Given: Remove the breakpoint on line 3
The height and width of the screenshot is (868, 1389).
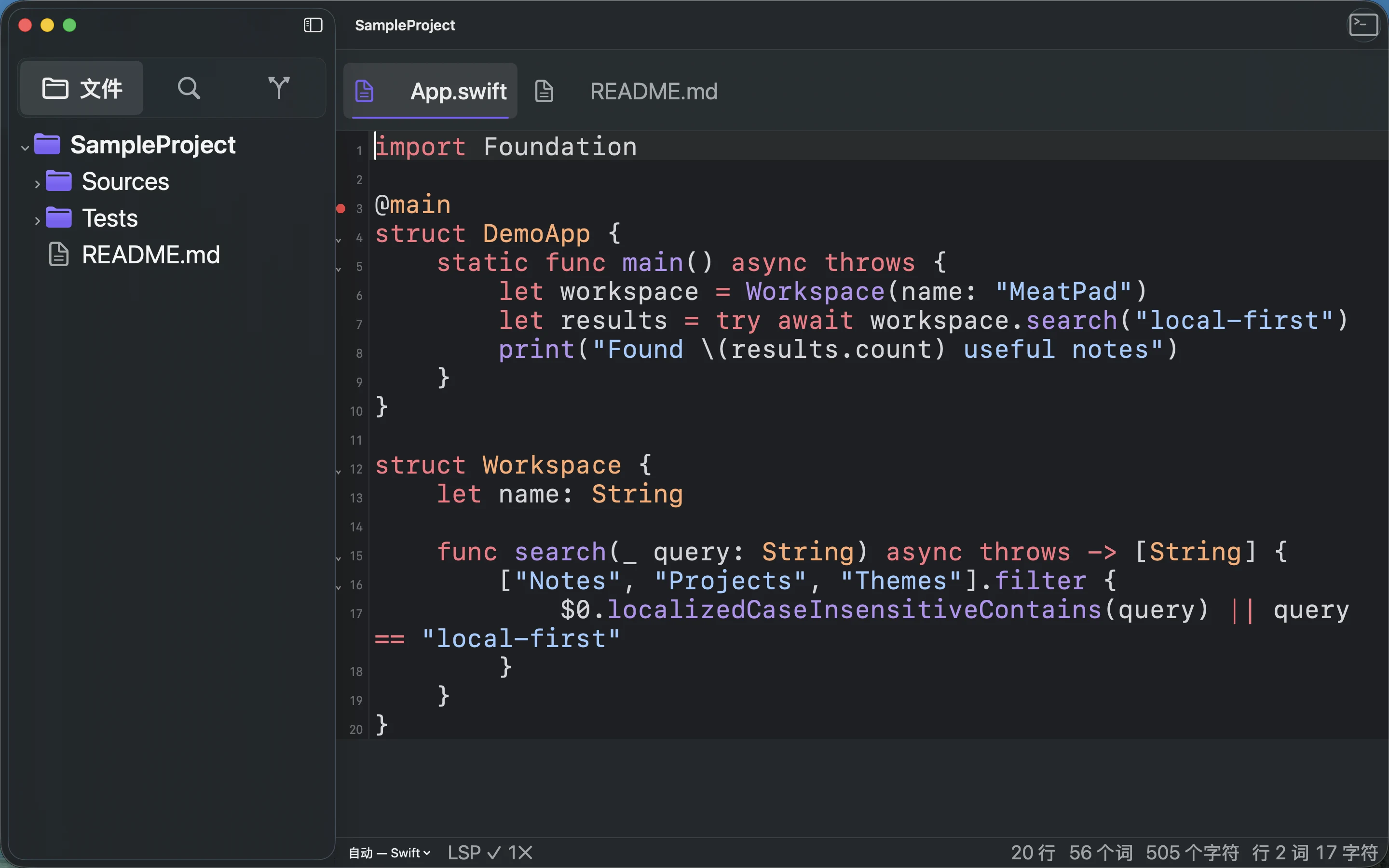Looking at the screenshot, I should pos(341,208).
